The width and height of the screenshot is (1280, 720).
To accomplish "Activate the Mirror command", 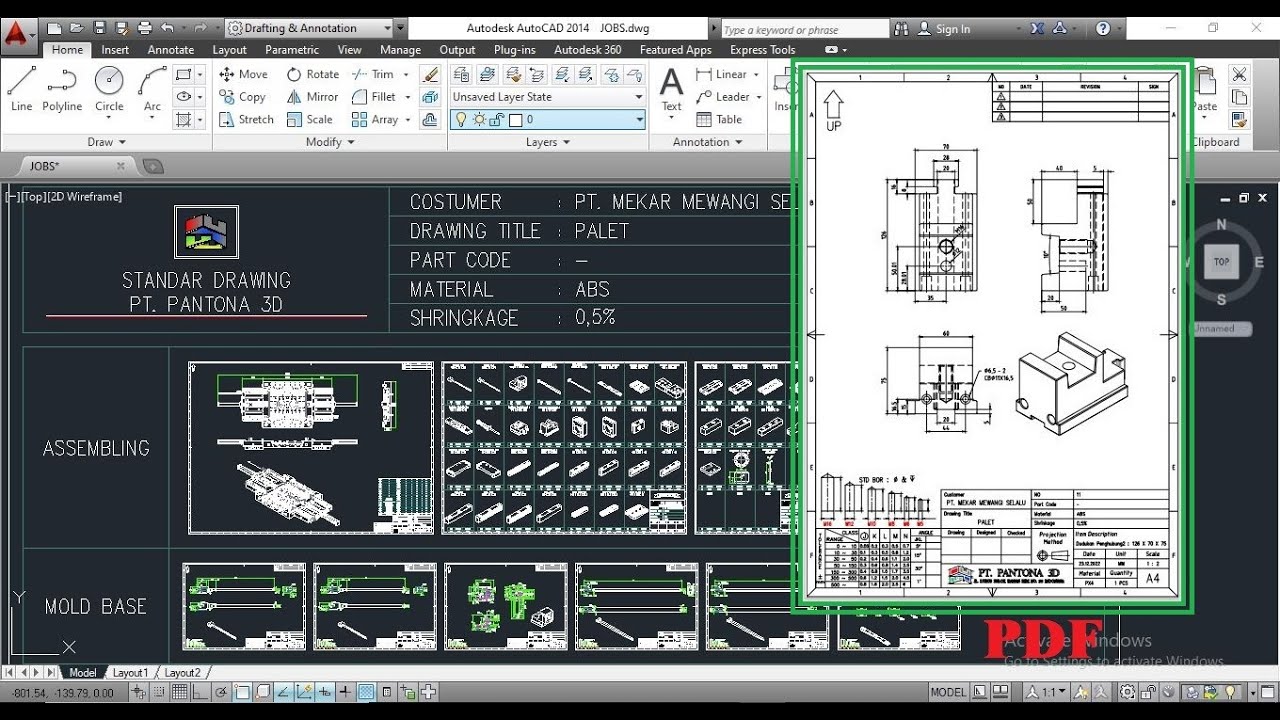I will coord(312,97).
